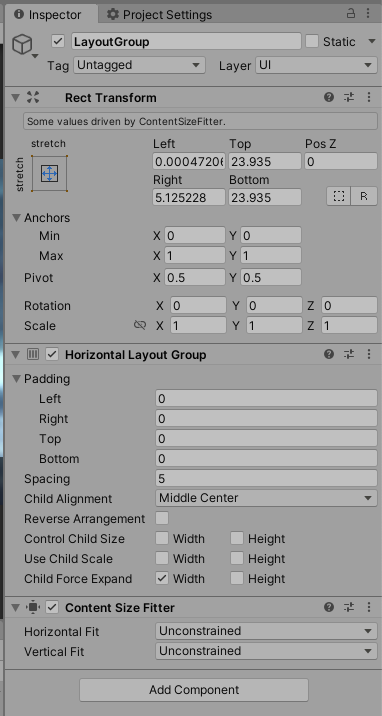Screen dimensions: 382x716
Task: Uncheck Child Force Expand Width
Action: pos(162,579)
